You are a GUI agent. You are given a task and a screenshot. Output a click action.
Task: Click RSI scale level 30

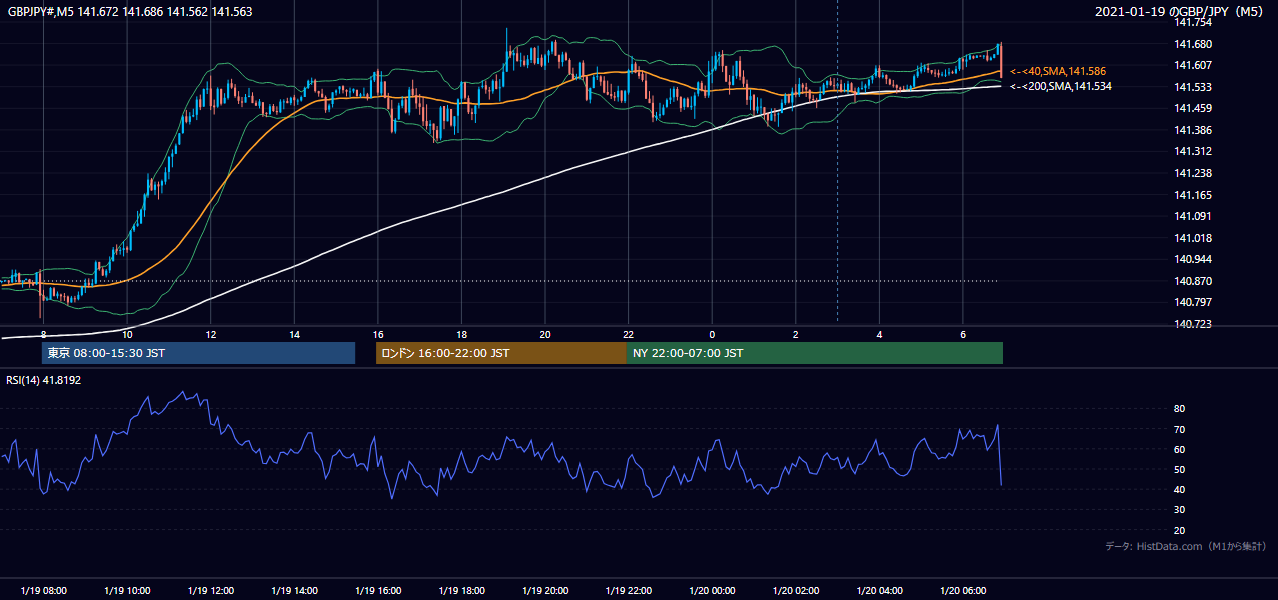tap(1180, 510)
